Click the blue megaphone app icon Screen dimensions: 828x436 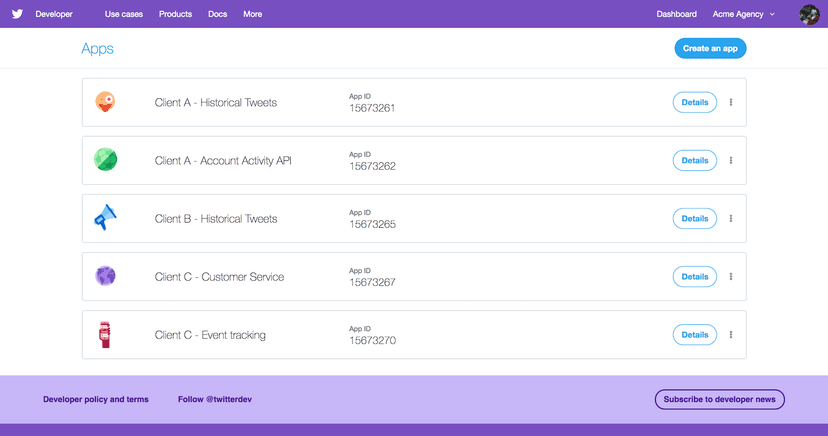coord(106,217)
